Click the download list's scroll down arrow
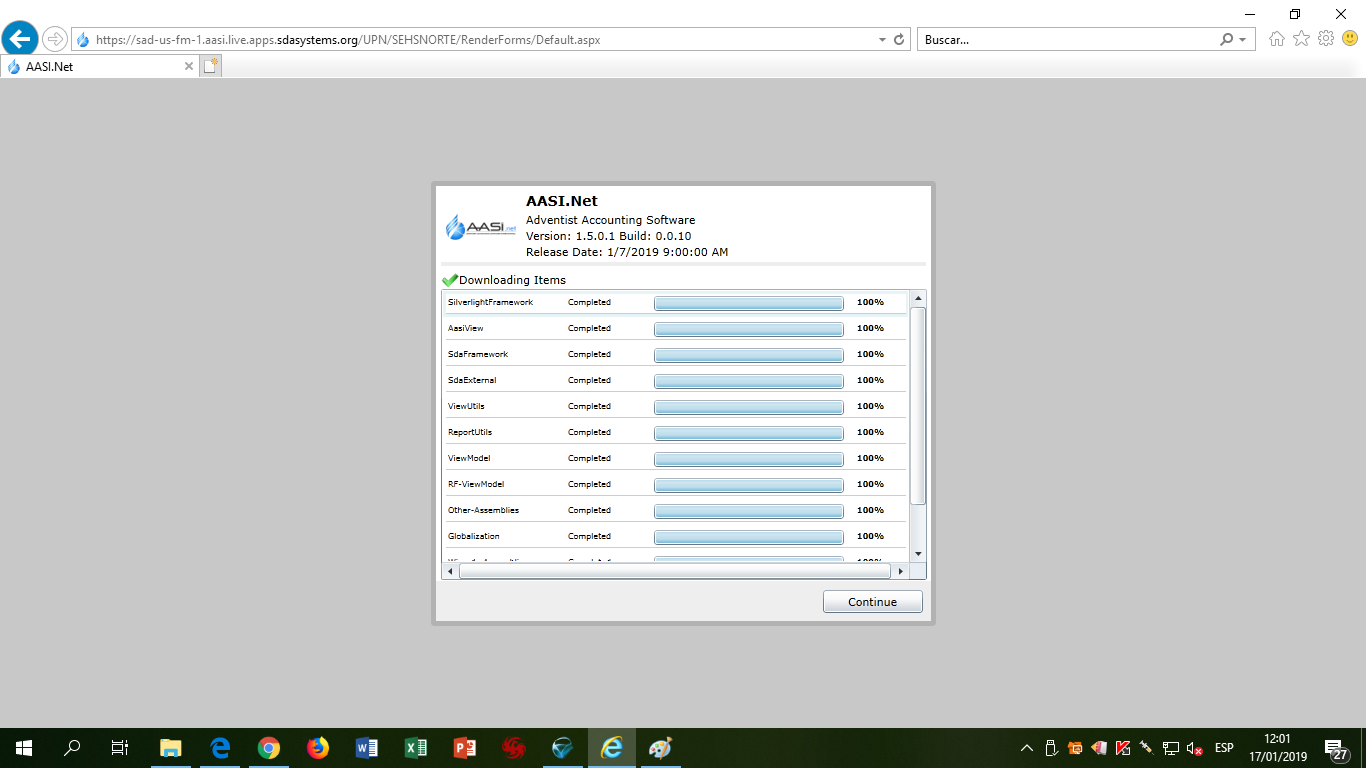 point(918,553)
